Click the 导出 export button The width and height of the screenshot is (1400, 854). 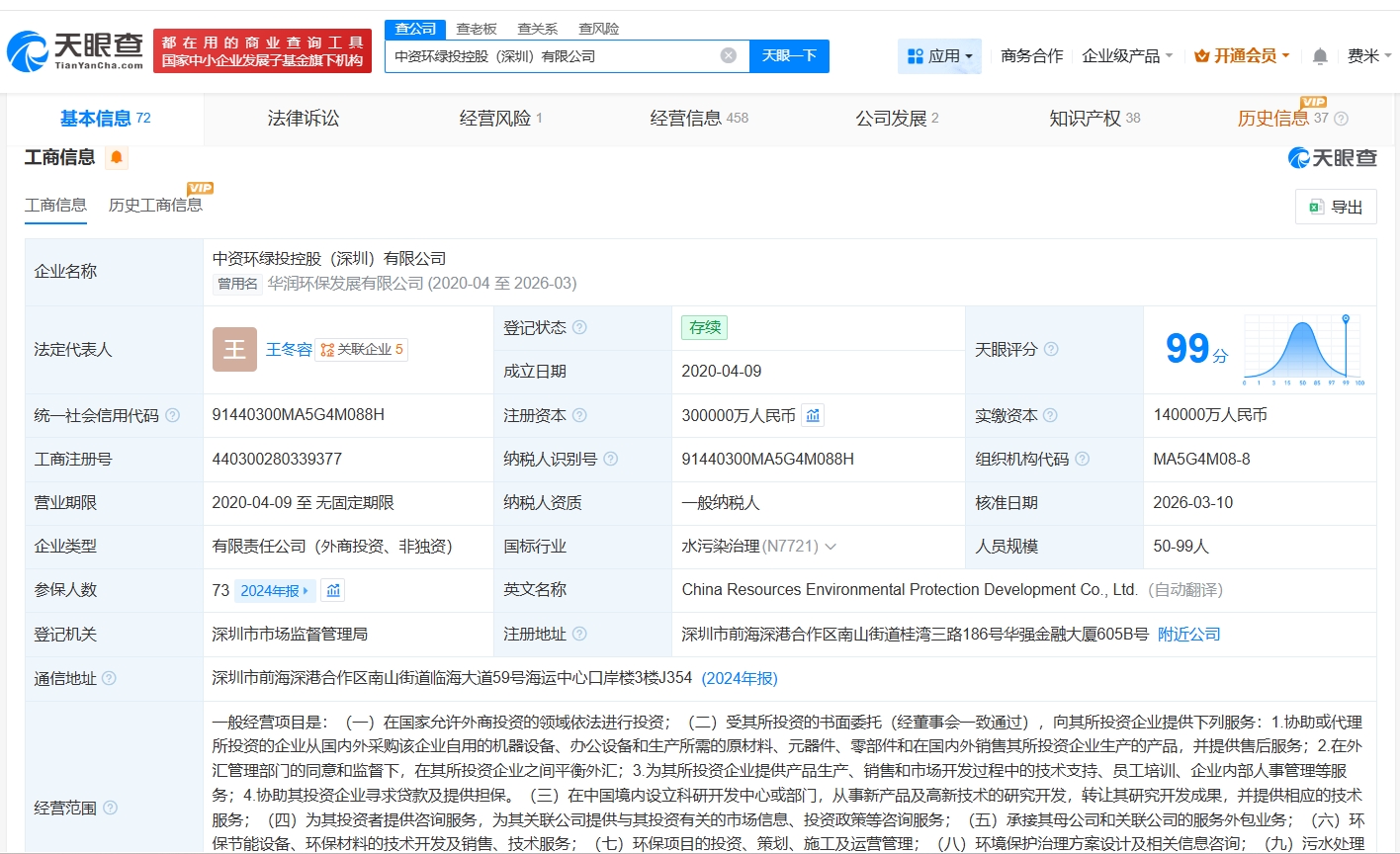[1336, 207]
